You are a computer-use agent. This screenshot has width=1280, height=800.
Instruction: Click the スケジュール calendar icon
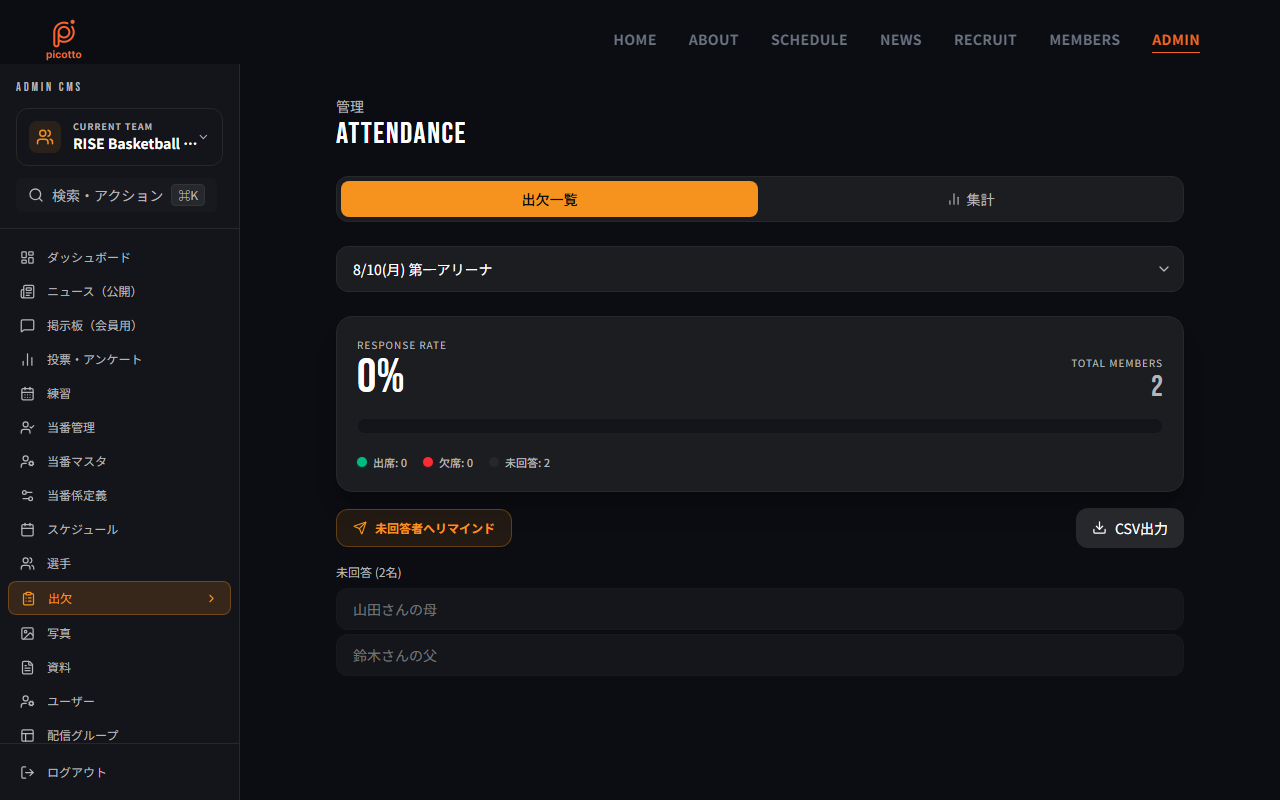click(x=28, y=530)
